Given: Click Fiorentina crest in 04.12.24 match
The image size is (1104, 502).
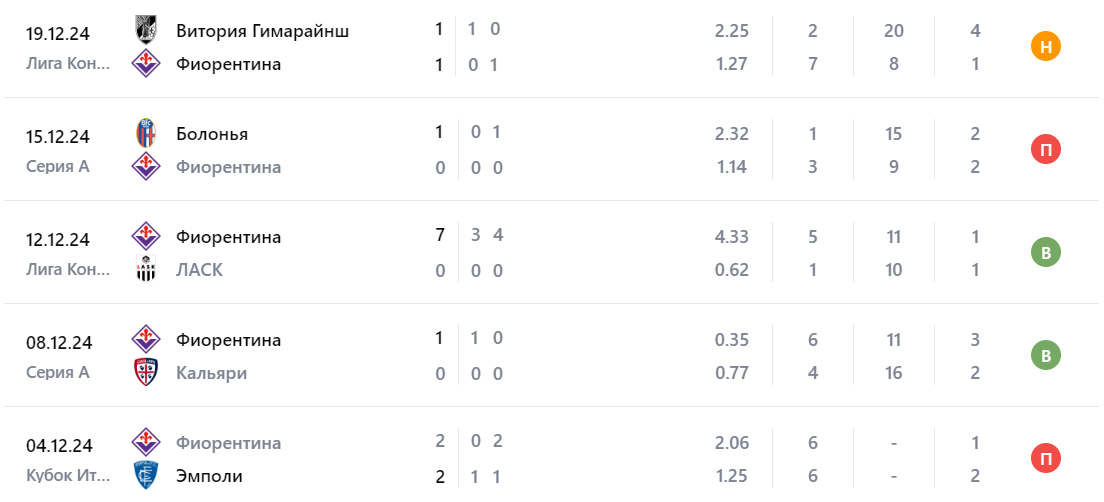Looking at the screenshot, I should coord(146,442).
